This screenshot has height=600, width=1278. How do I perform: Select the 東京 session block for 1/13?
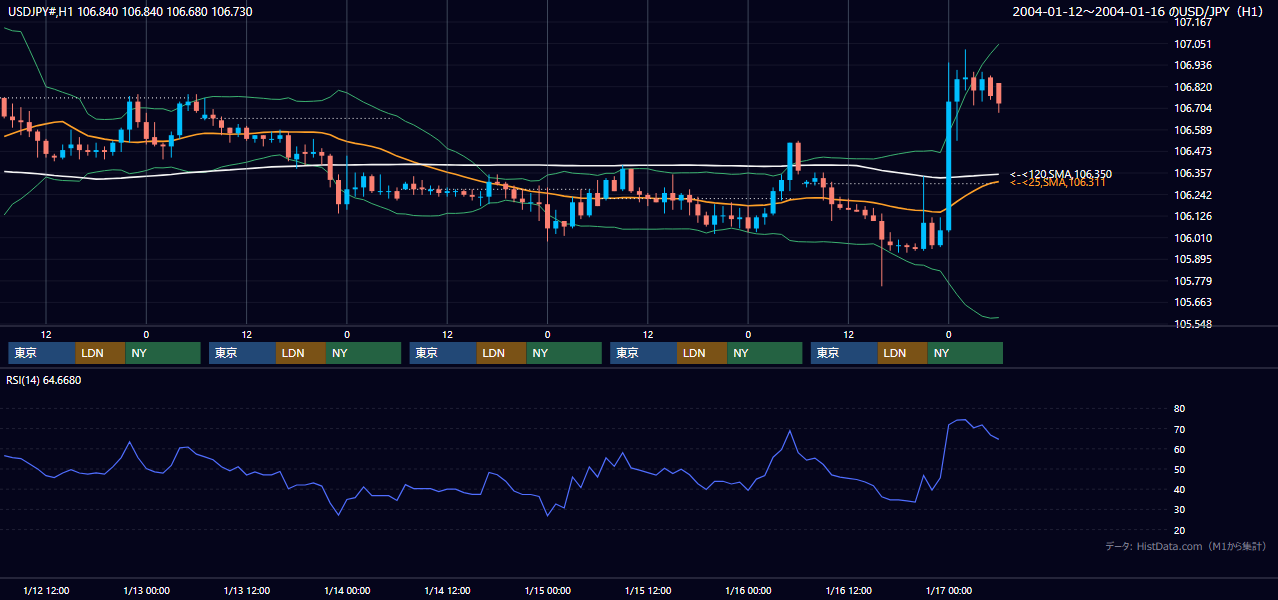coord(242,353)
